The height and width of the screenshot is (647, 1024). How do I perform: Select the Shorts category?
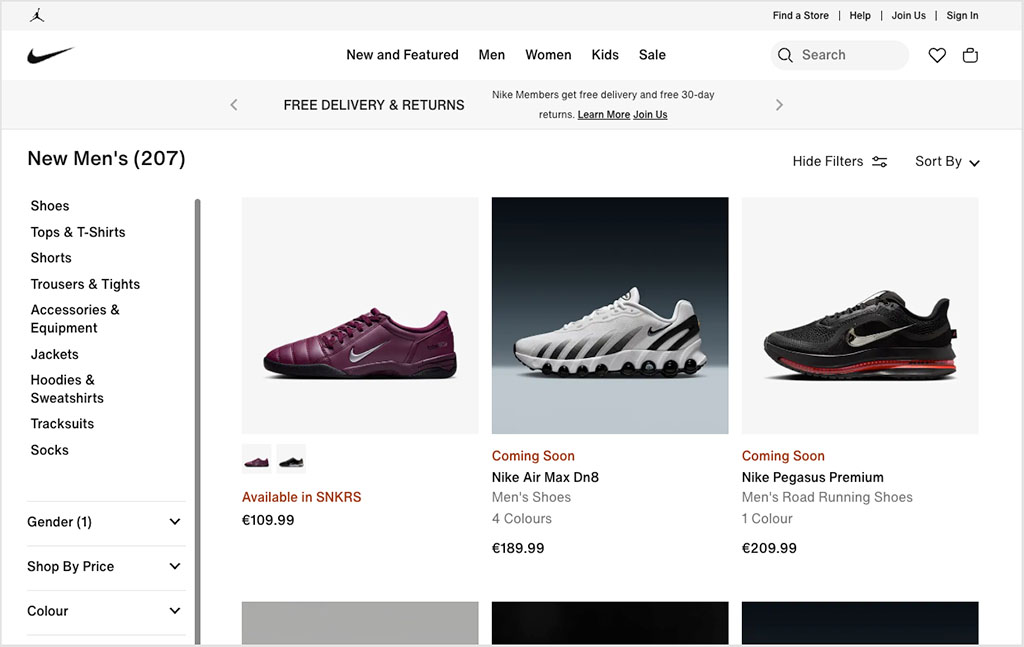click(x=51, y=257)
